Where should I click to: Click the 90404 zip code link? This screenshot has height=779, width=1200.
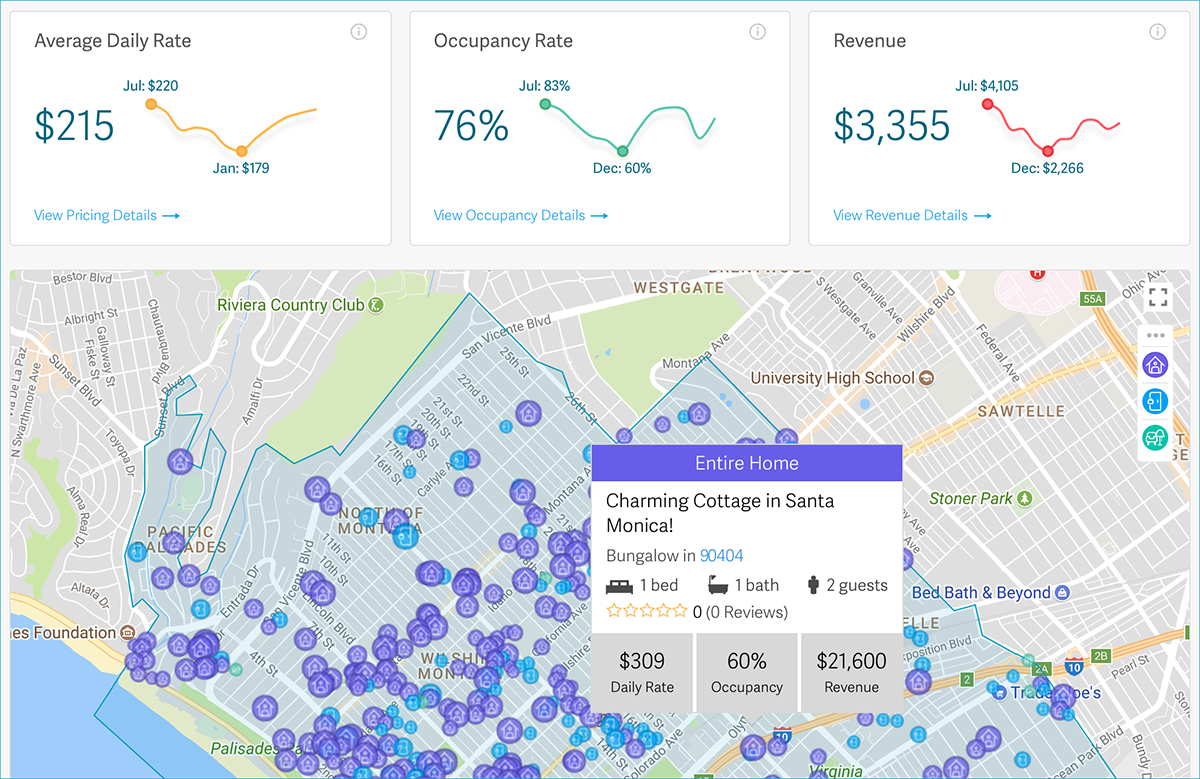(721, 555)
